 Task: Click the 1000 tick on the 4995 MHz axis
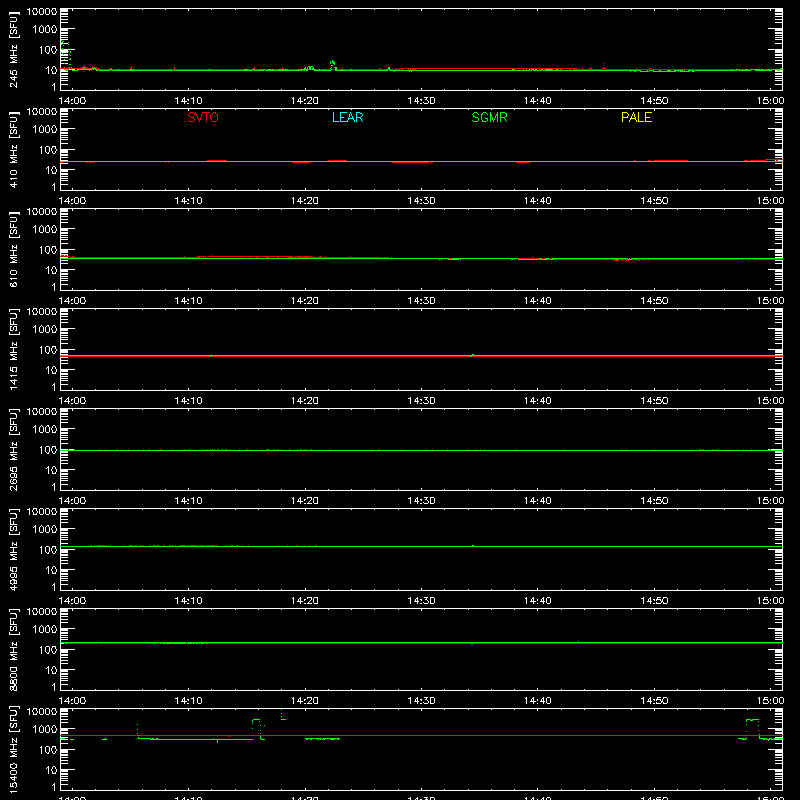coord(45,529)
